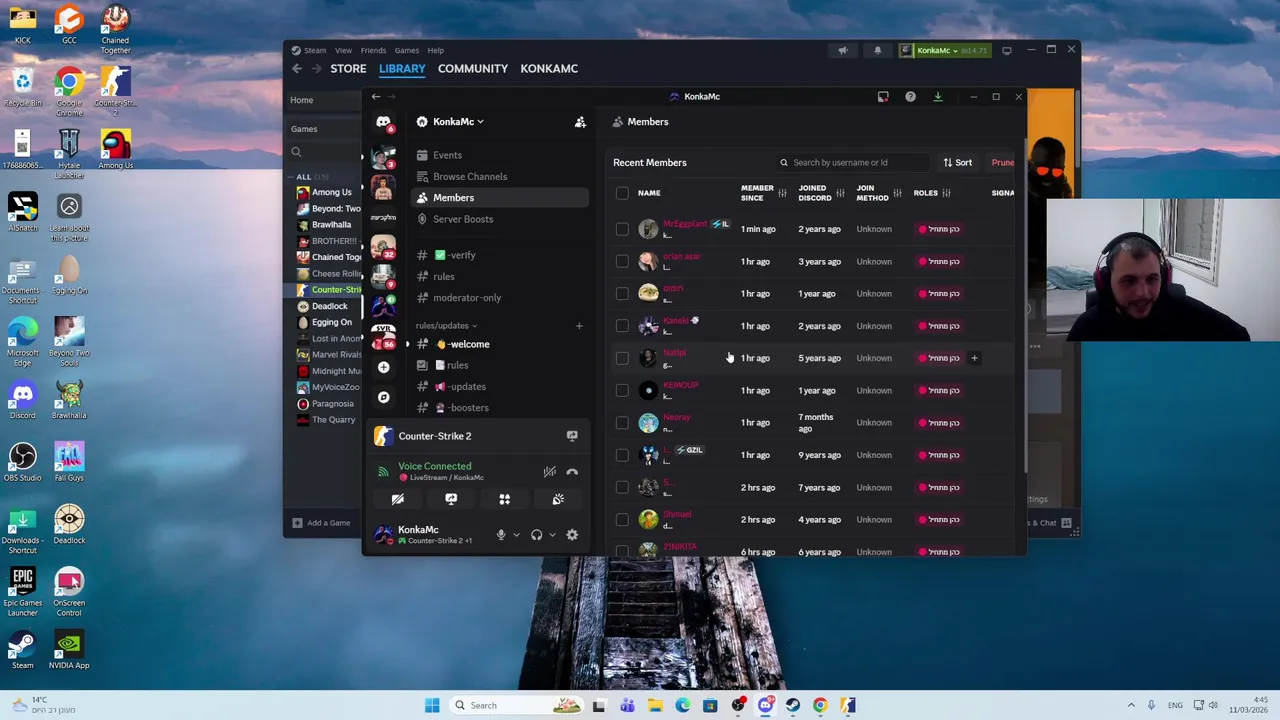Viewport: 1280px width, 720px height.
Task: Select the KEMOUP member checkbox
Action: (622, 391)
